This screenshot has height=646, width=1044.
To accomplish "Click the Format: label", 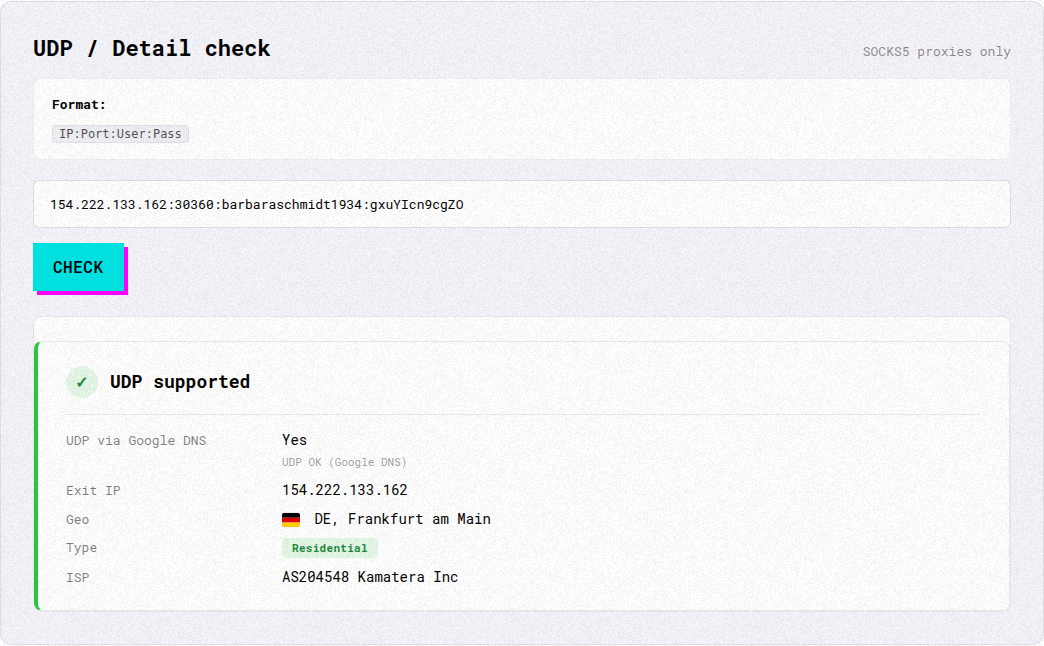I will (79, 105).
